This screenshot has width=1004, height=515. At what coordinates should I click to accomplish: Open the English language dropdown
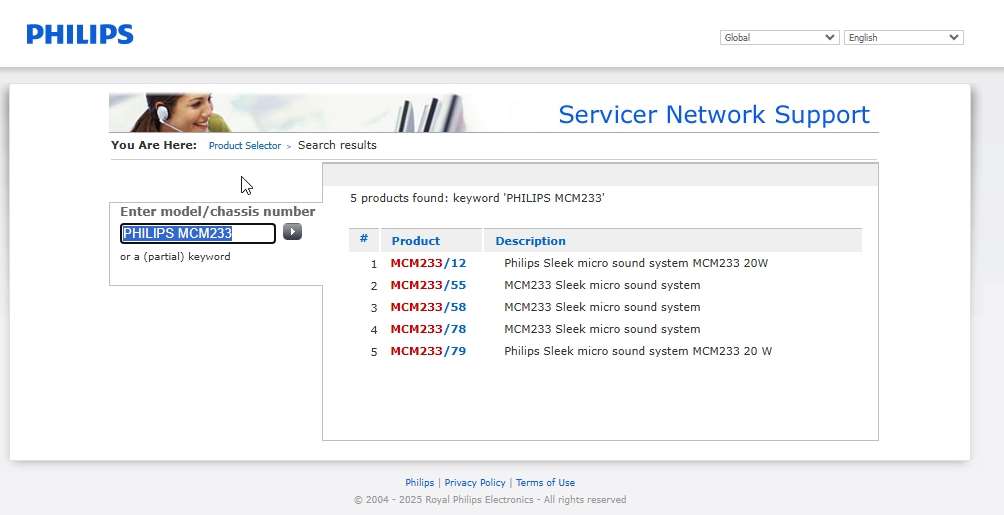tap(903, 38)
